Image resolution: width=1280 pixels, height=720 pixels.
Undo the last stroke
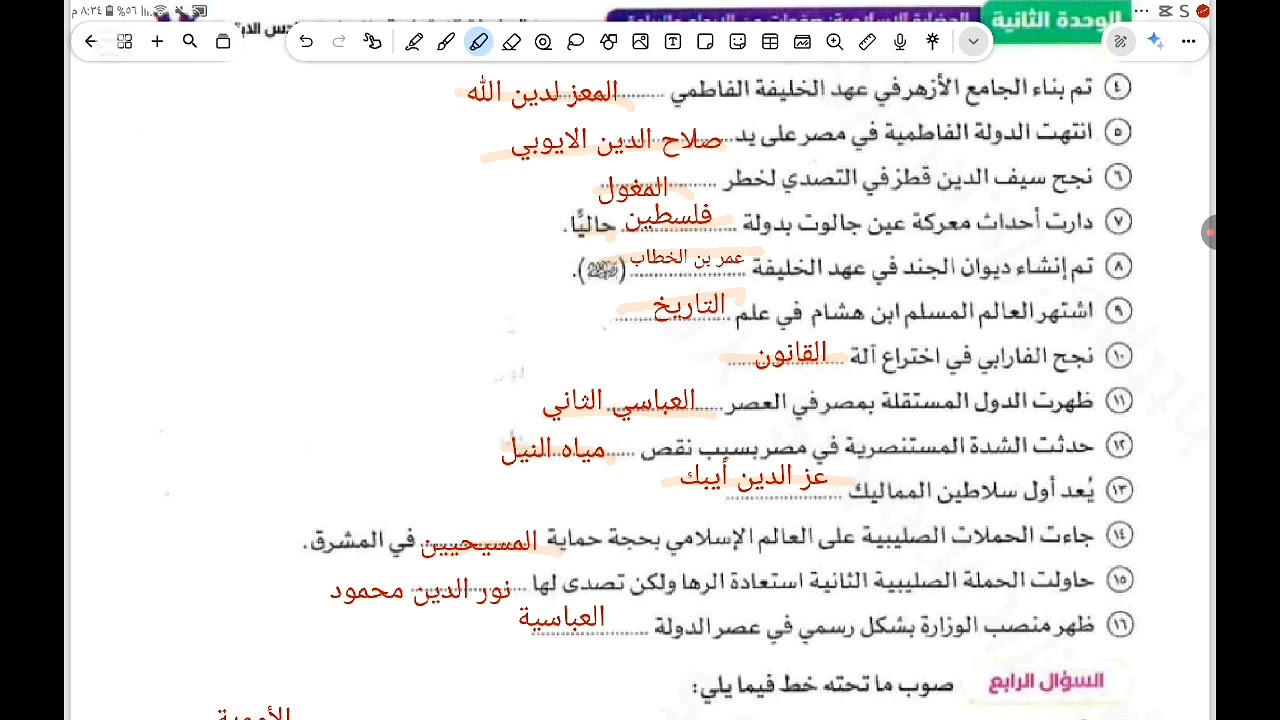[x=306, y=42]
